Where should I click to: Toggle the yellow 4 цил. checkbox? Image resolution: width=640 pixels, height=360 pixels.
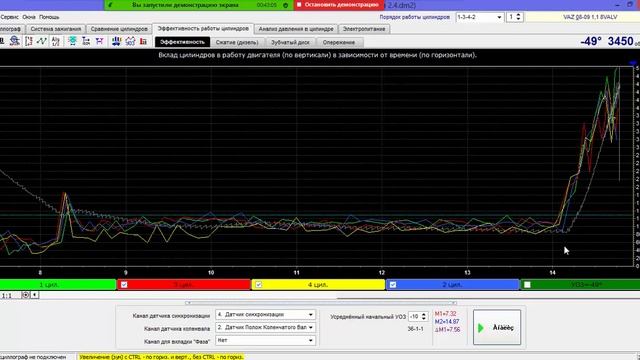(258, 284)
